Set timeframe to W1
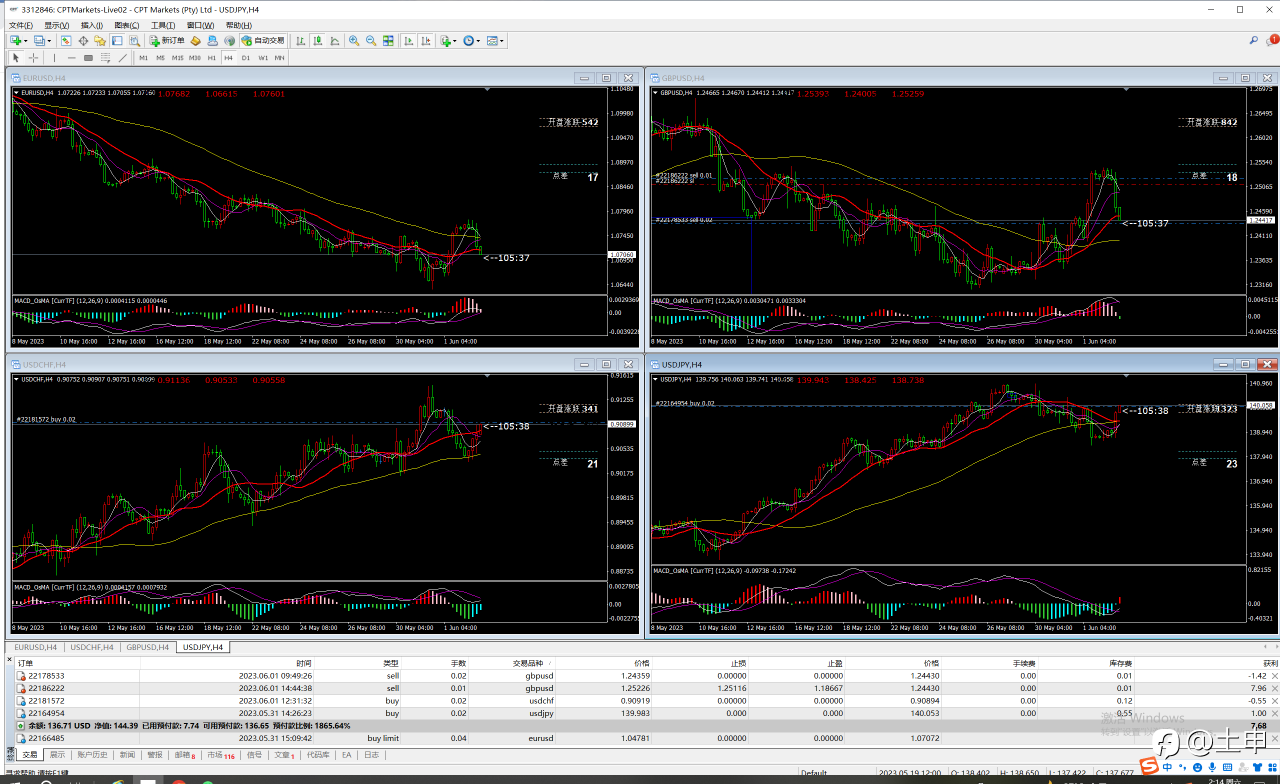This screenshot has height=784, width=1280. pyautogui.click(x=263, y=58)
